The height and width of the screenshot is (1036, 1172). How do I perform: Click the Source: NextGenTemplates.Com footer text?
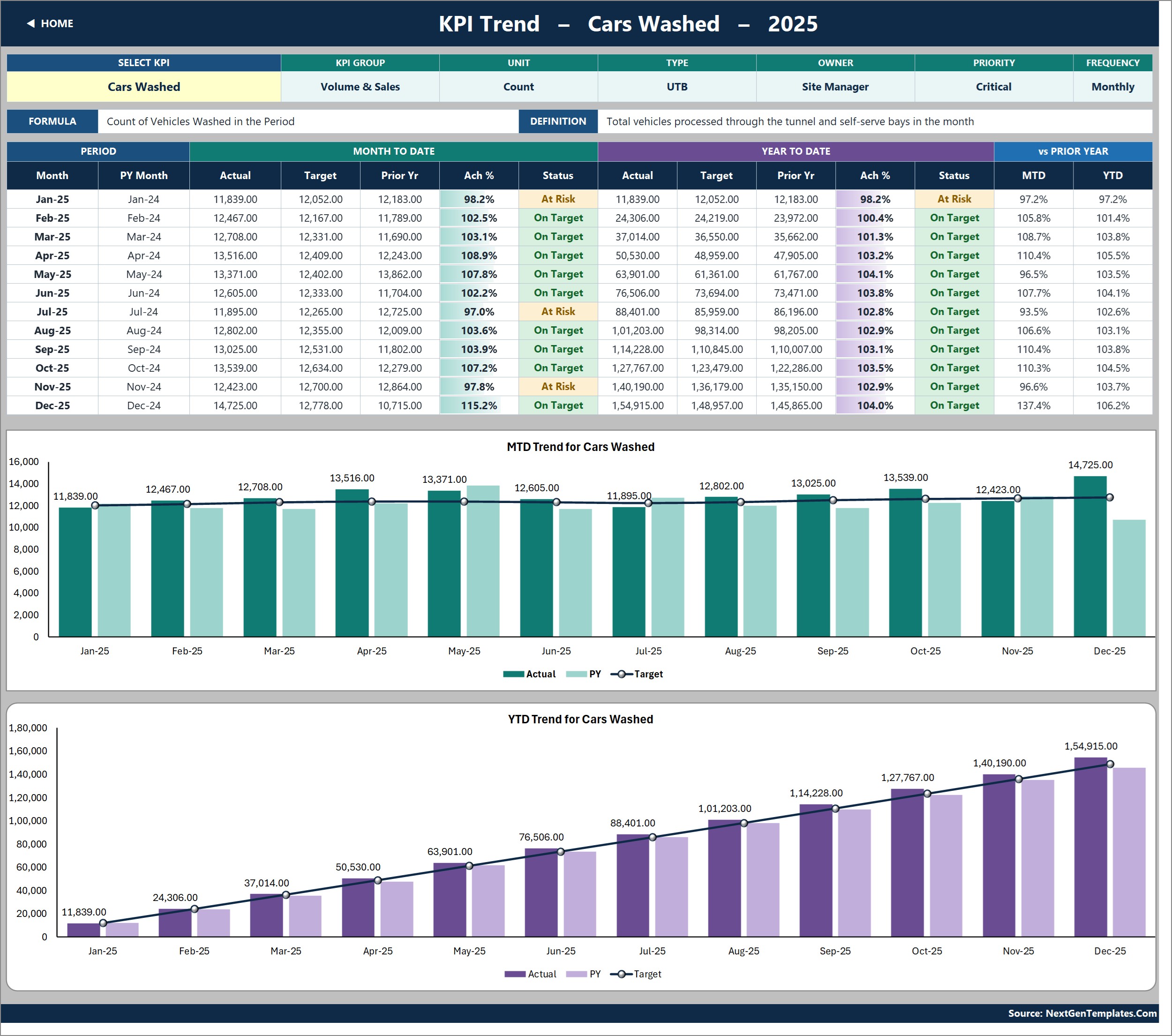click(1082, 1013)
